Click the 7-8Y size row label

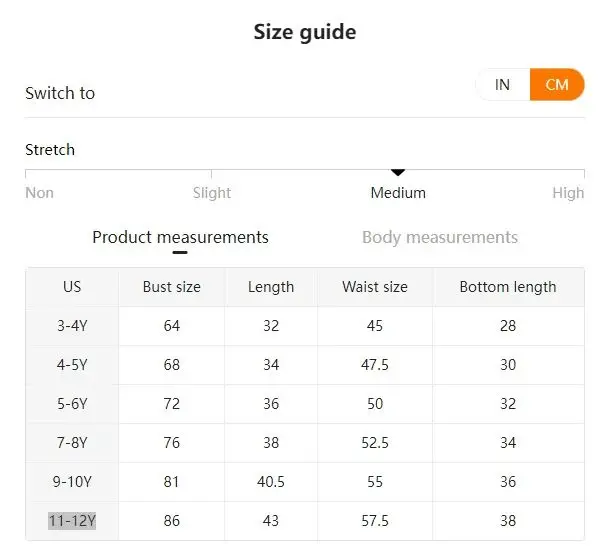coord(72,443)
